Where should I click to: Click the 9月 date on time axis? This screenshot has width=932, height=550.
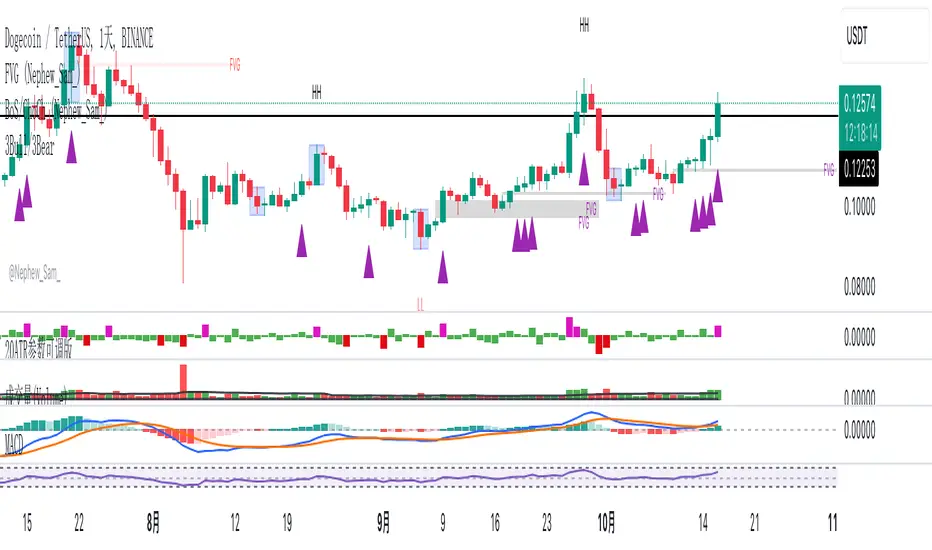point(383,523)
